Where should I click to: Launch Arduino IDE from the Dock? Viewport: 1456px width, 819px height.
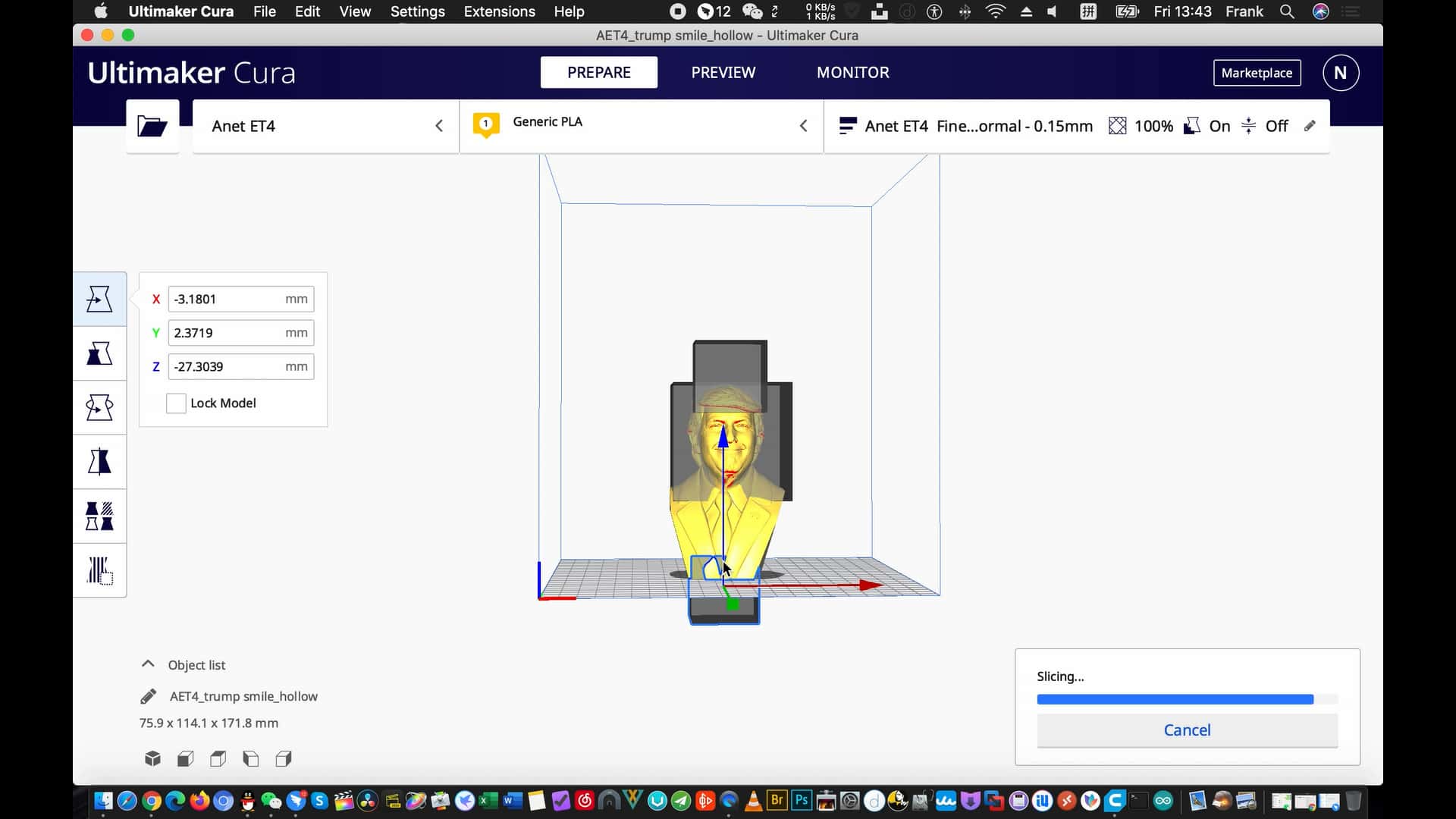tap(1163, 800)
